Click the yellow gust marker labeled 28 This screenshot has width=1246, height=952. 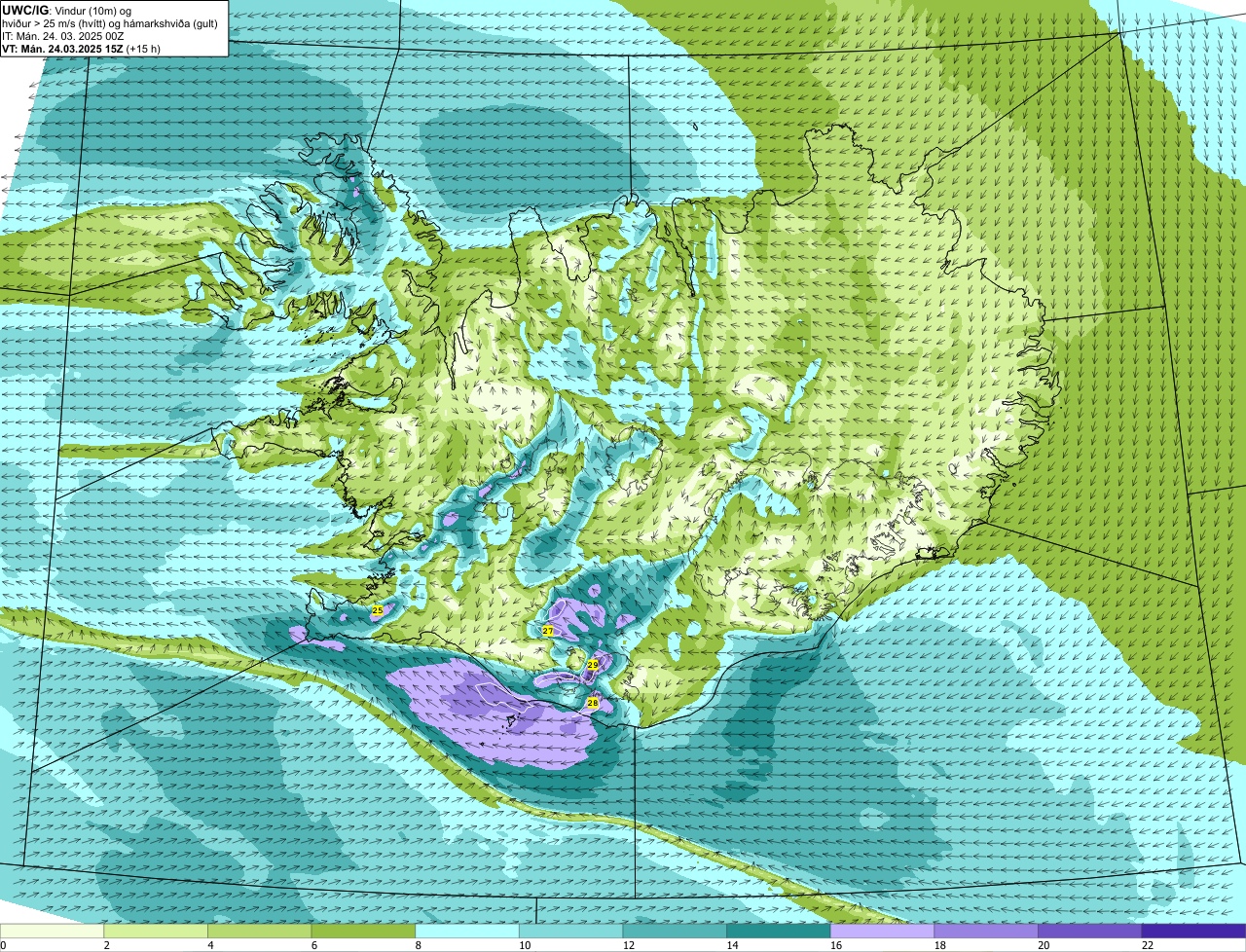tap(593, 703)
